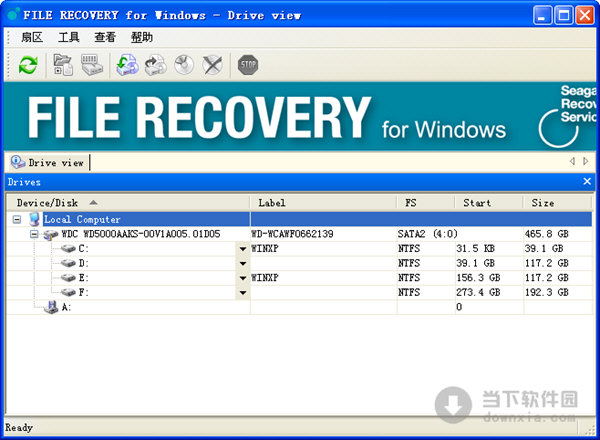Click the 39.1 GB size value in C: row
600x440 pixels.
[544, 248]
